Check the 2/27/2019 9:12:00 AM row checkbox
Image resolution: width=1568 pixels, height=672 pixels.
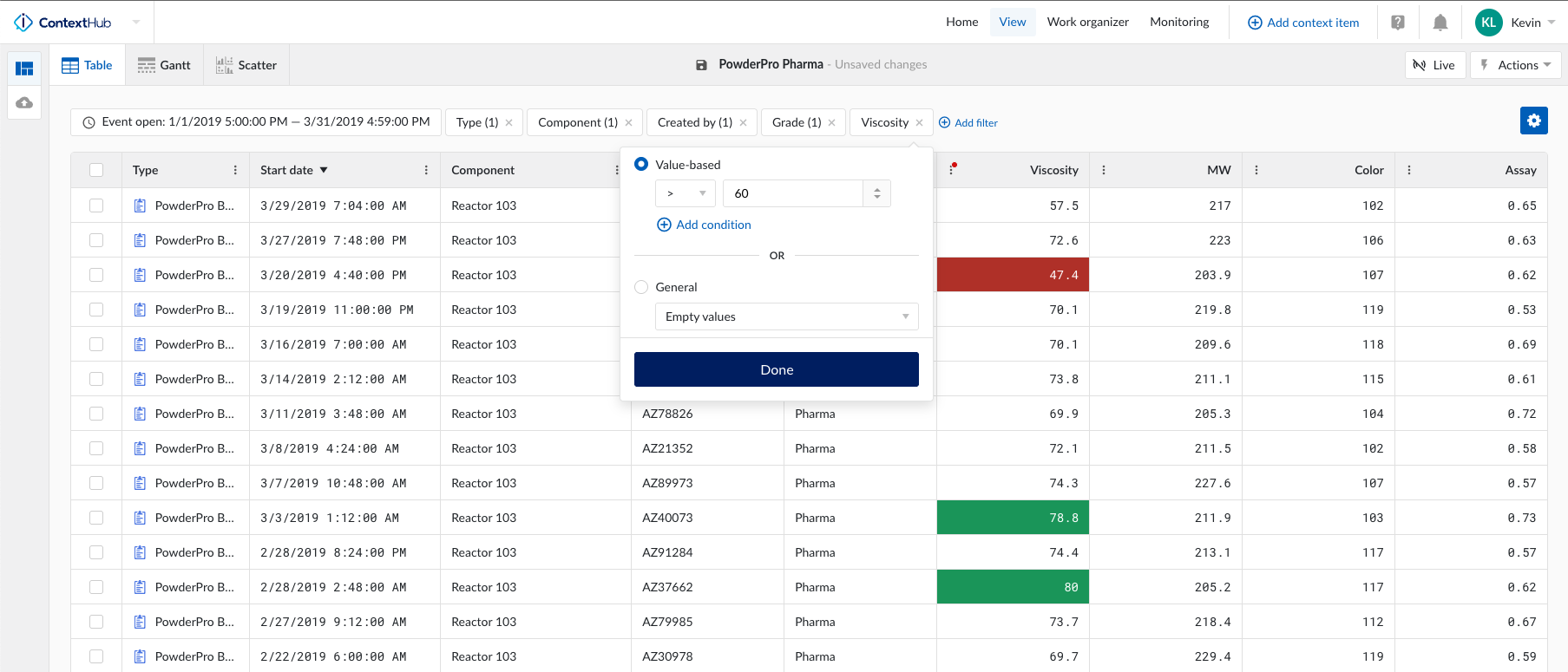click(x=96, y=622)
